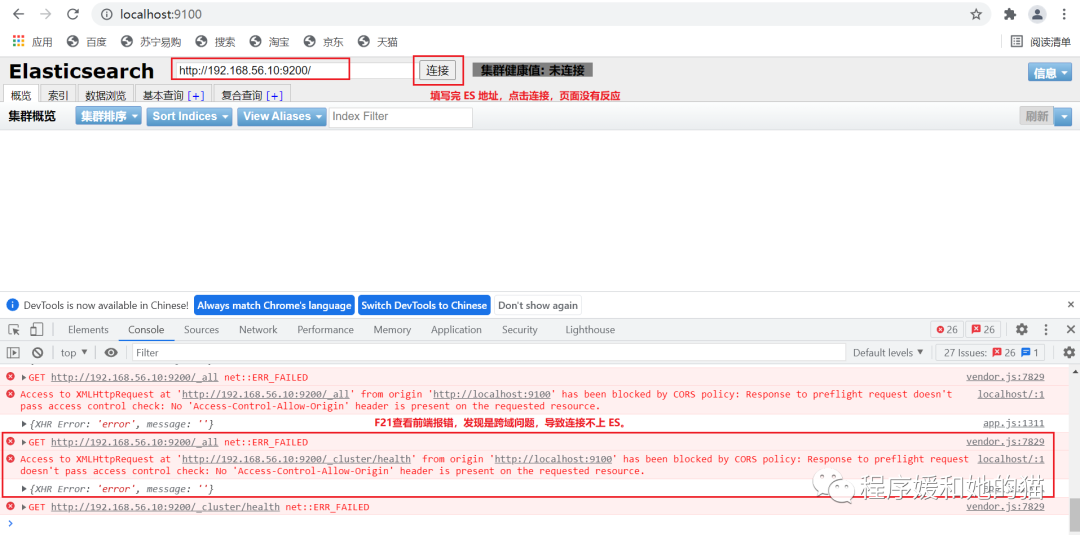Open the Sort Indices dropdown

(189, 116)
